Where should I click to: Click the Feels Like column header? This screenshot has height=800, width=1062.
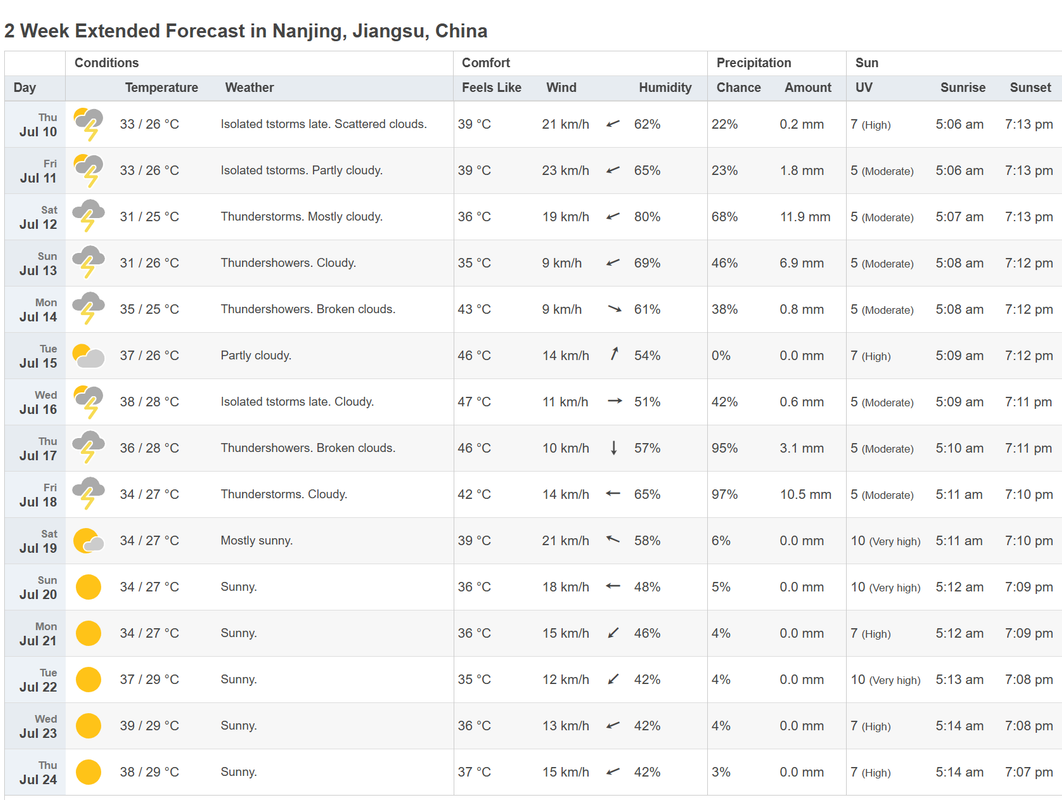491,88
